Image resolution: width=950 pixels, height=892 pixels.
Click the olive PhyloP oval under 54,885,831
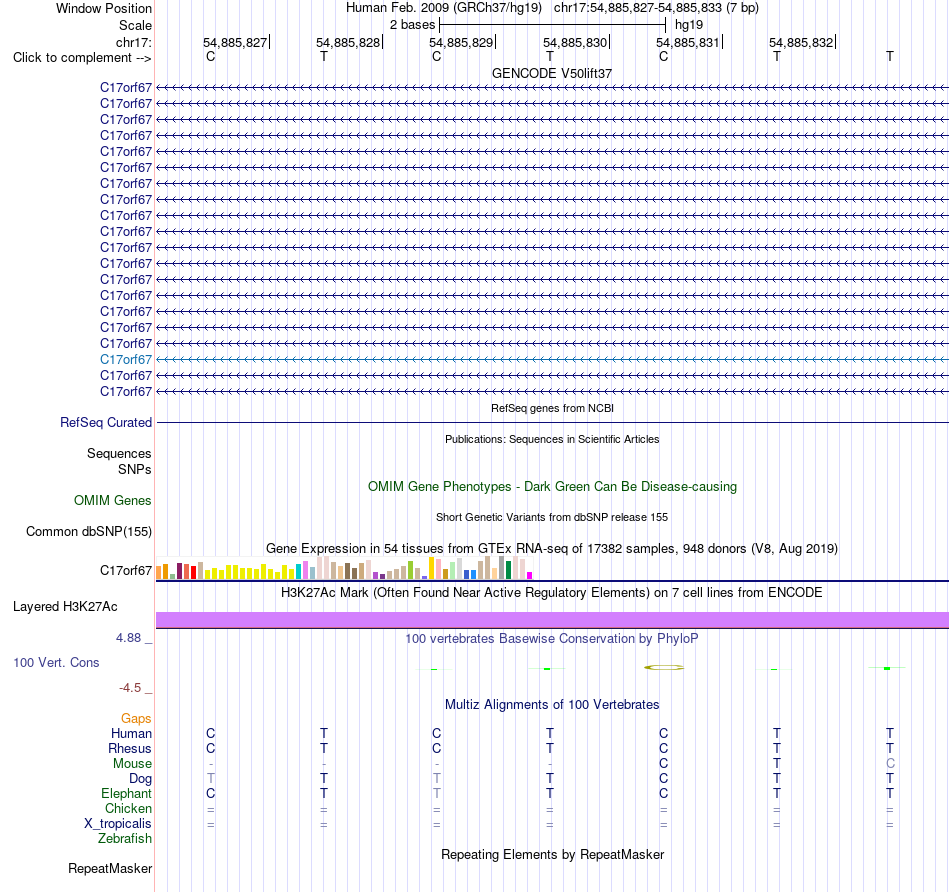point(663,668)
